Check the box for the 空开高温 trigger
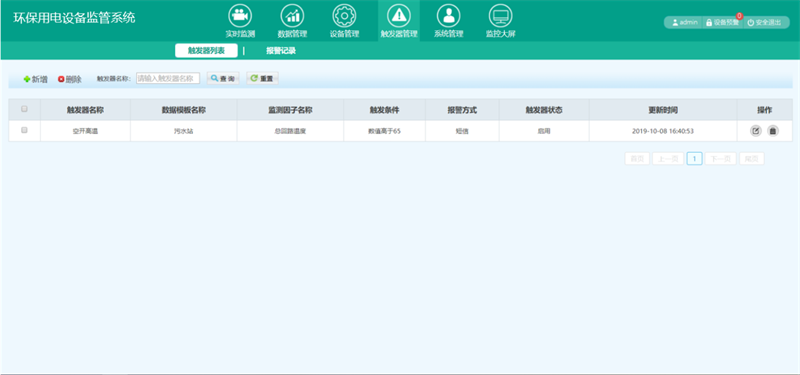 pos(24,130)
